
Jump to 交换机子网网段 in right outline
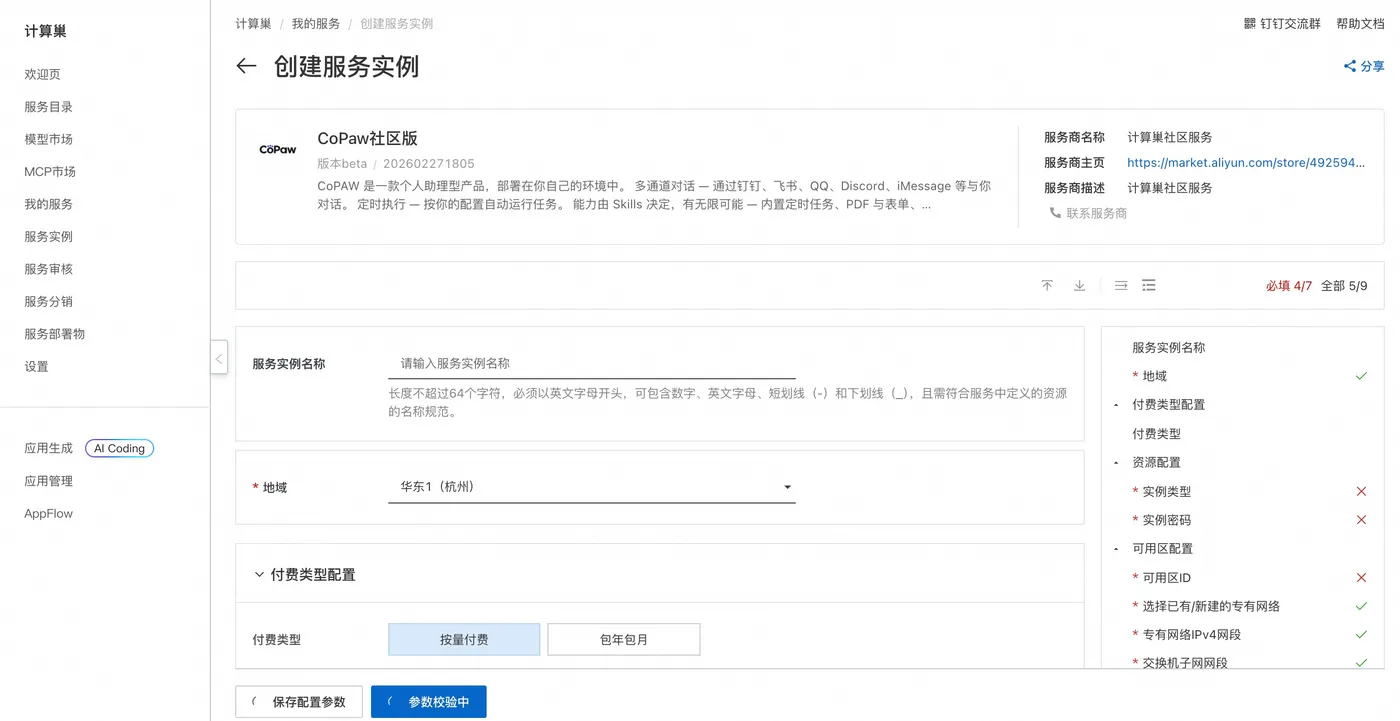pos(1185,663)
